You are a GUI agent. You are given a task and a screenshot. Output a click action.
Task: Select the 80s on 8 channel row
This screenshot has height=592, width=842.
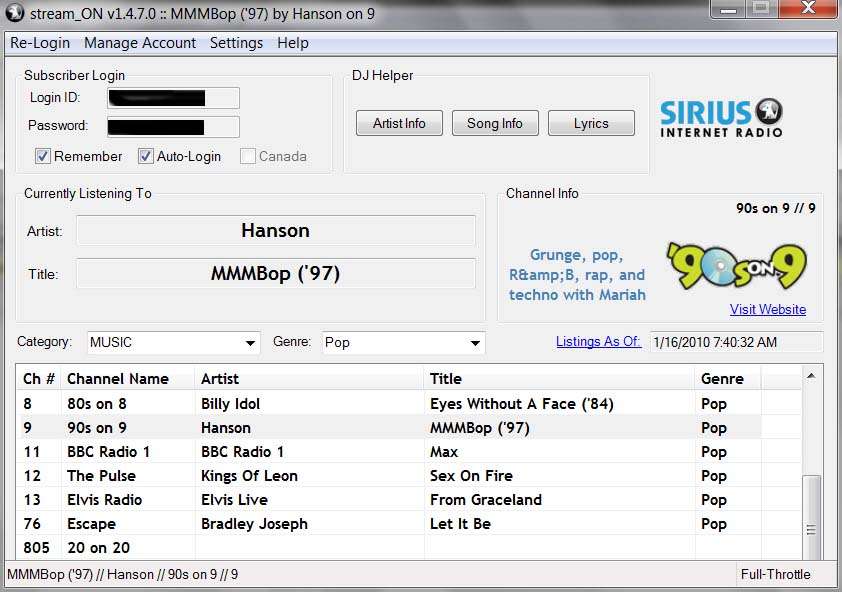(x=409, y=403)
